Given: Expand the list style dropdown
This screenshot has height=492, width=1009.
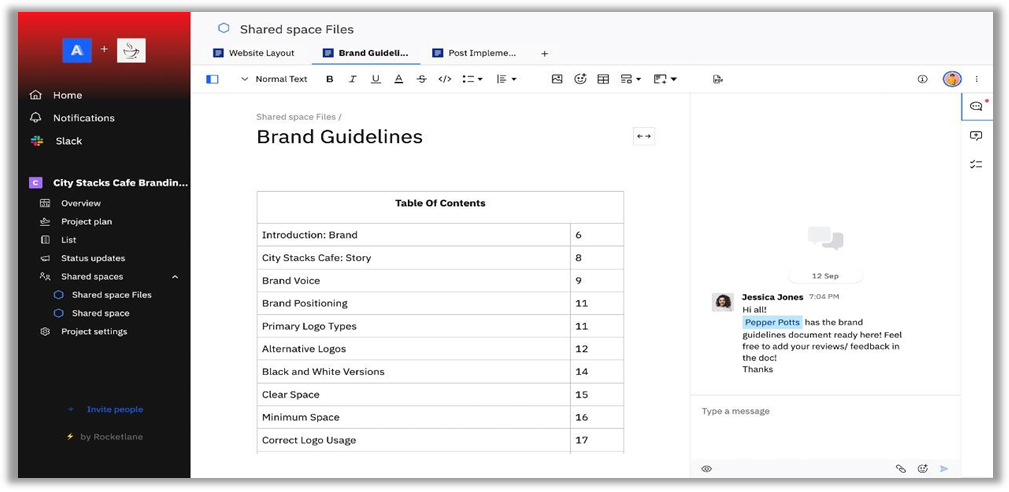Looking at the screenshot, I should [x=472, y=79].
